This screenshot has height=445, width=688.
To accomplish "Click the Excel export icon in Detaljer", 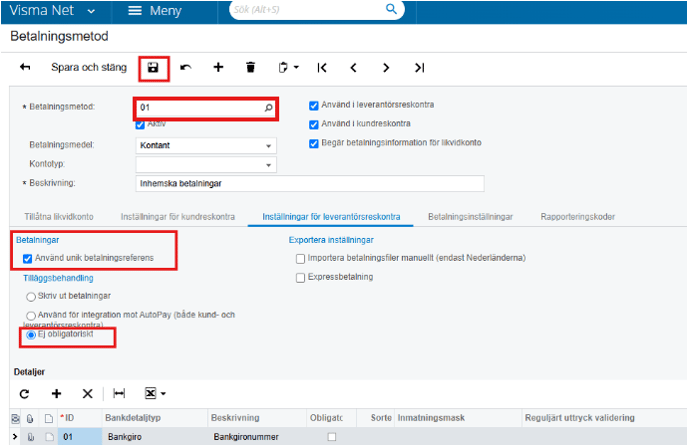I will [x=150, y=393].
